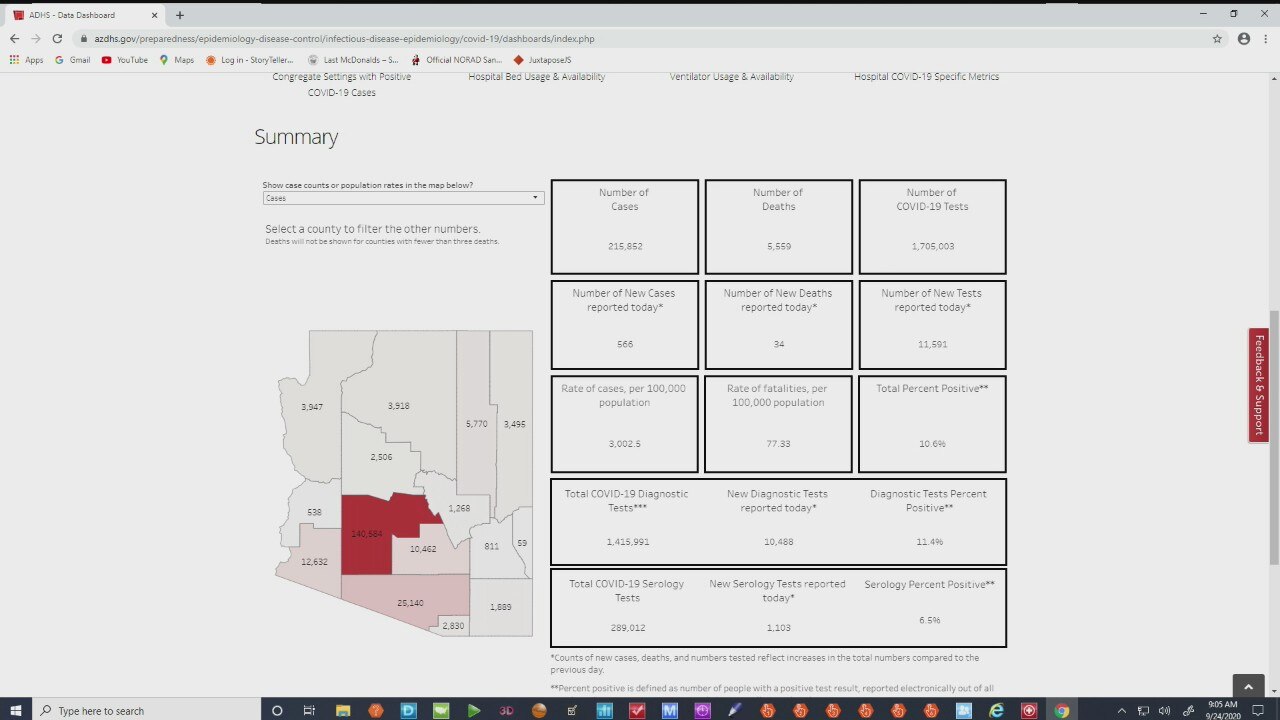1280x720 pixels.
Task: Open the Maps bookmark
Action: point(177,60)
